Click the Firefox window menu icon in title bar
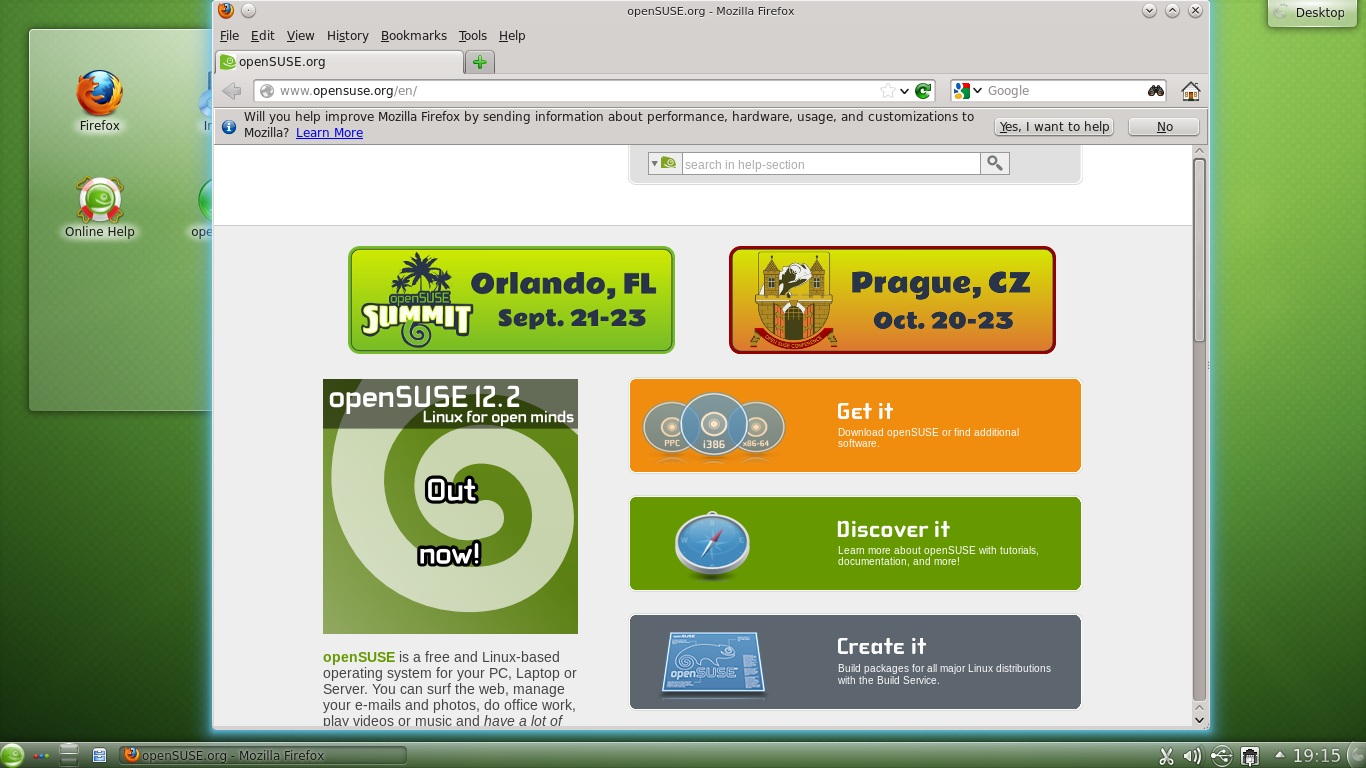 click(226, 11)
